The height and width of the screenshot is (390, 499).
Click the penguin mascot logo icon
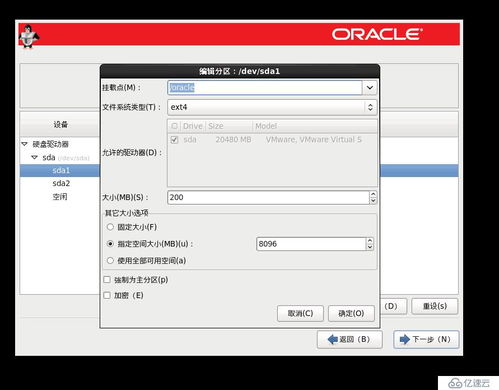pyautogui.click(x=28, y=36)
